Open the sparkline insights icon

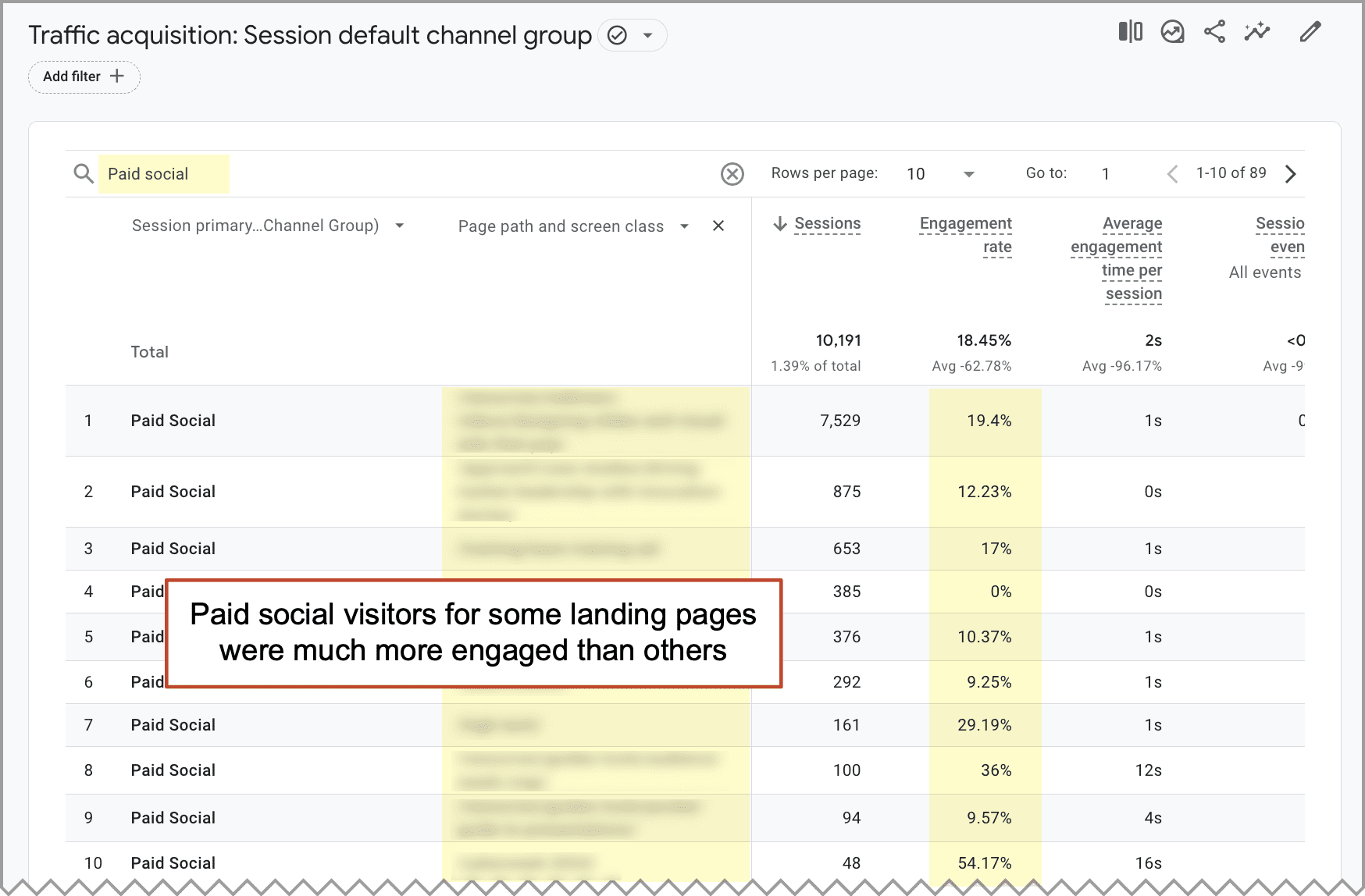click(1257, 32)
